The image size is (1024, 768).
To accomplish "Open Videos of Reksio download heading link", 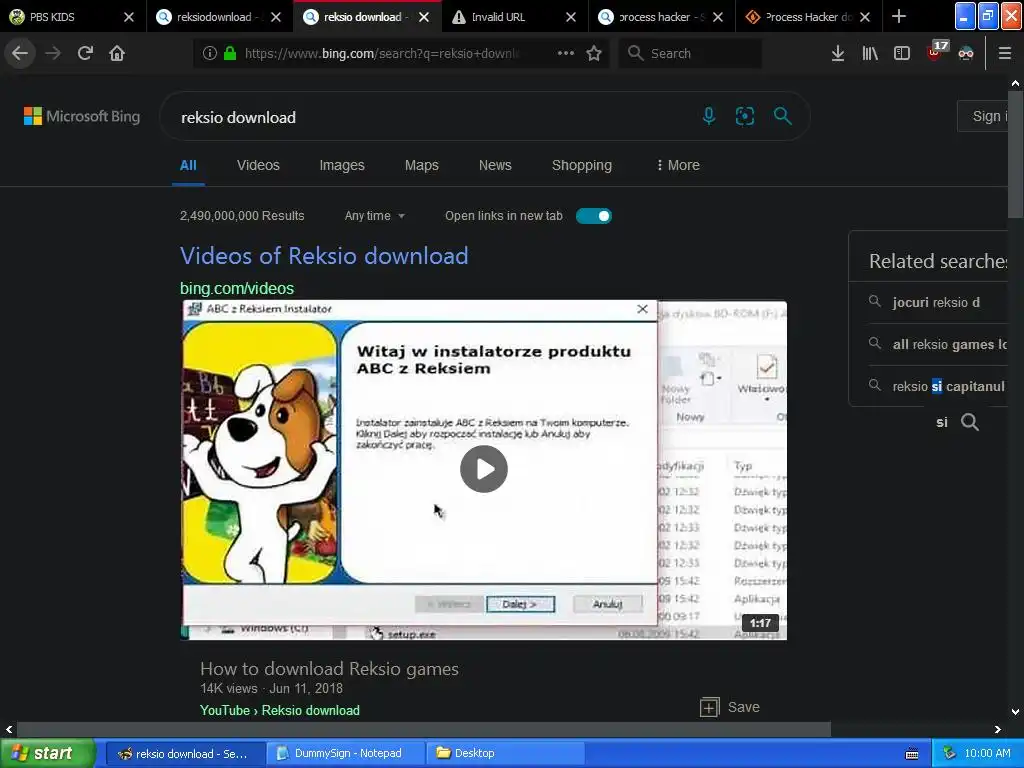I will click(x=324, y=255).
